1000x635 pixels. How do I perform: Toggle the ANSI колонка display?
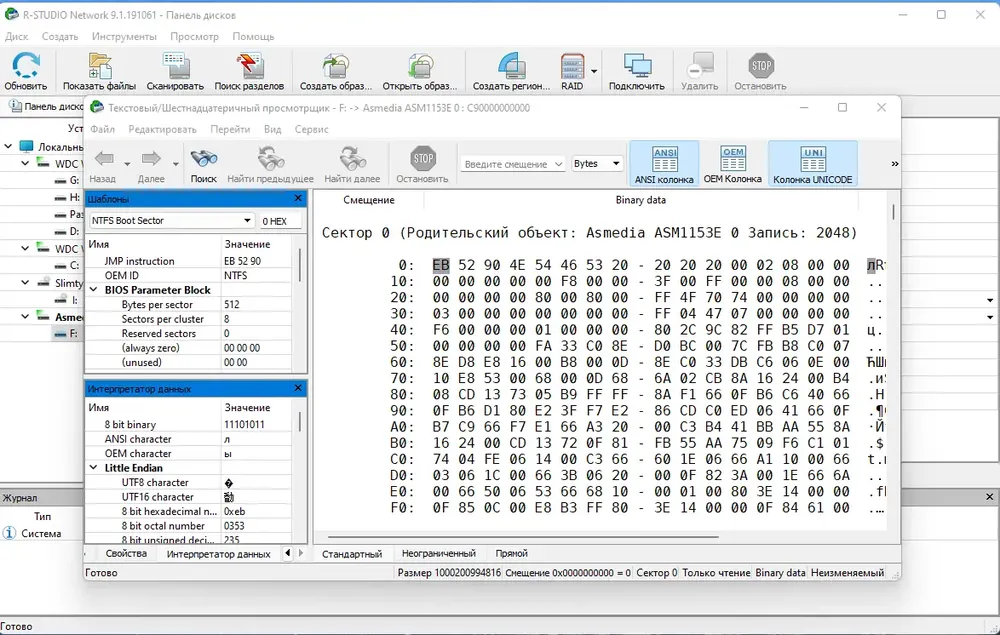coord(664,164)
